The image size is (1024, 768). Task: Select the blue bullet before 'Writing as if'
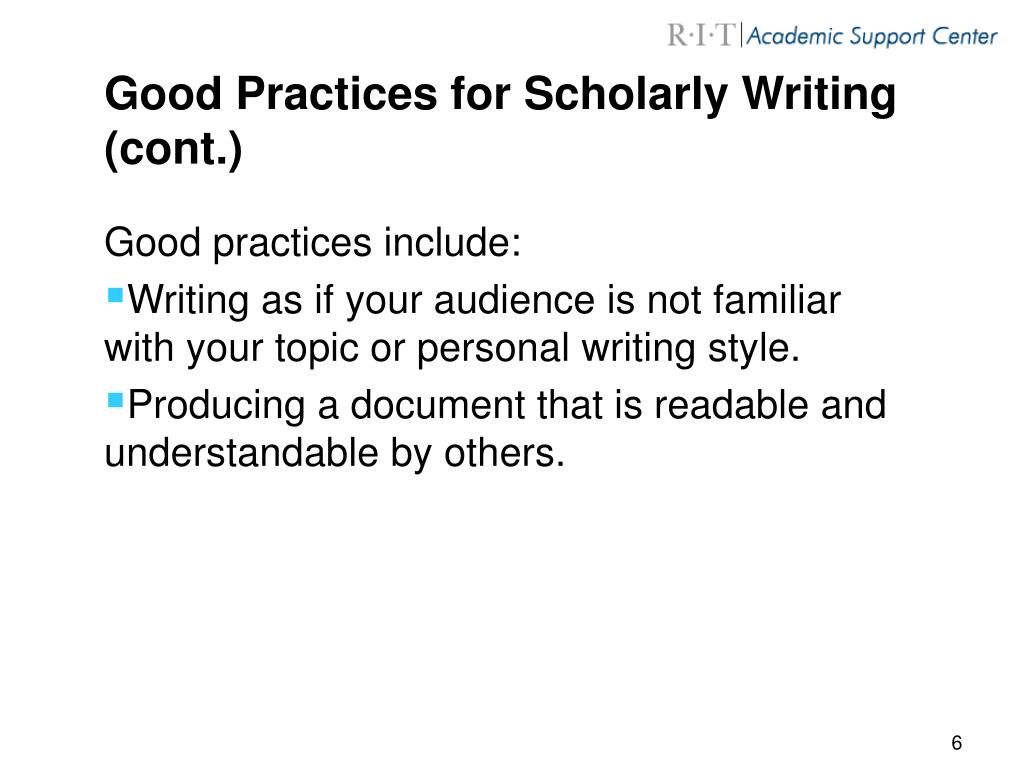tap(115, 295)
